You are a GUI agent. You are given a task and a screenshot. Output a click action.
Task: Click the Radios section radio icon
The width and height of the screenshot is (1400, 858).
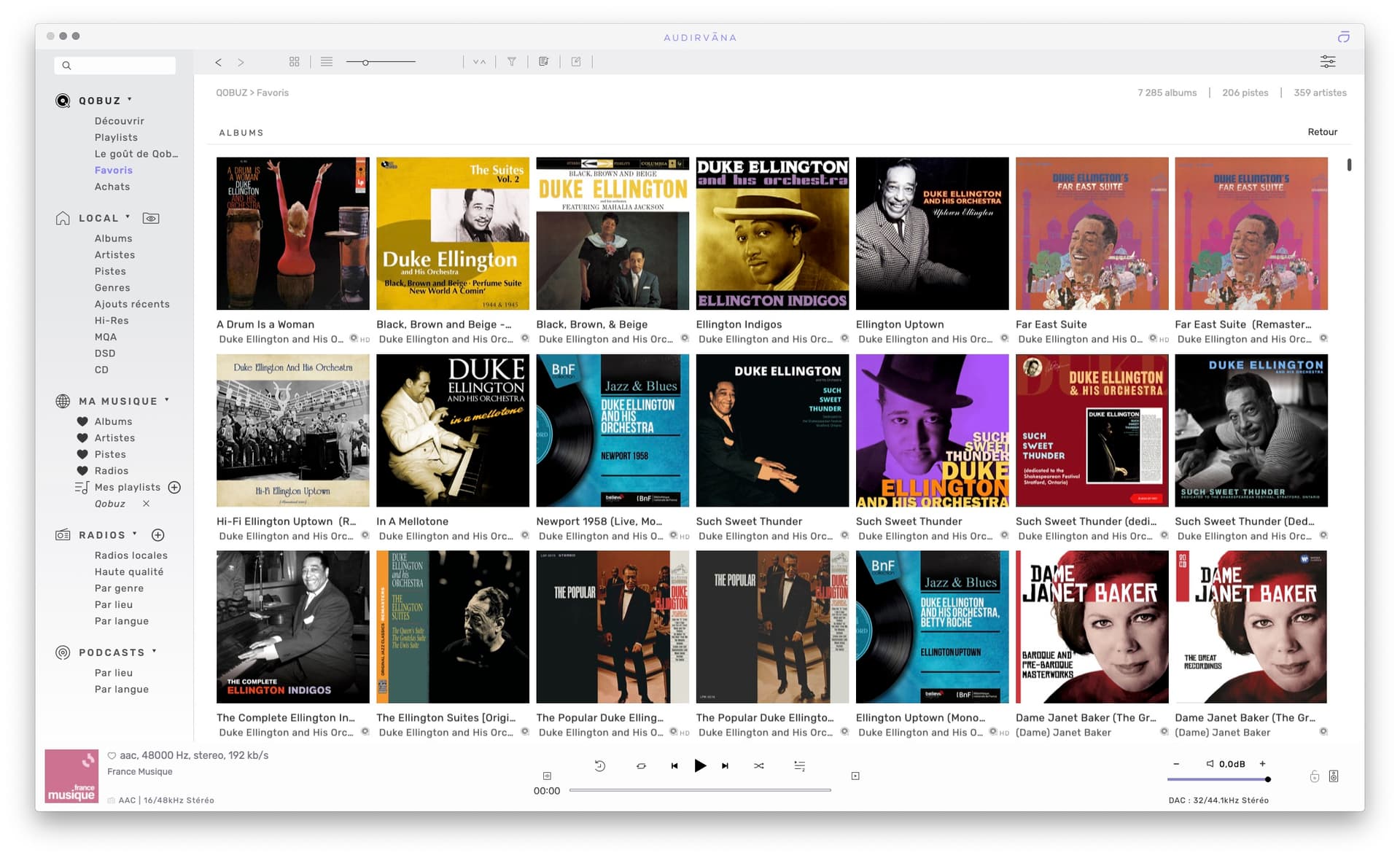[63, 535]
